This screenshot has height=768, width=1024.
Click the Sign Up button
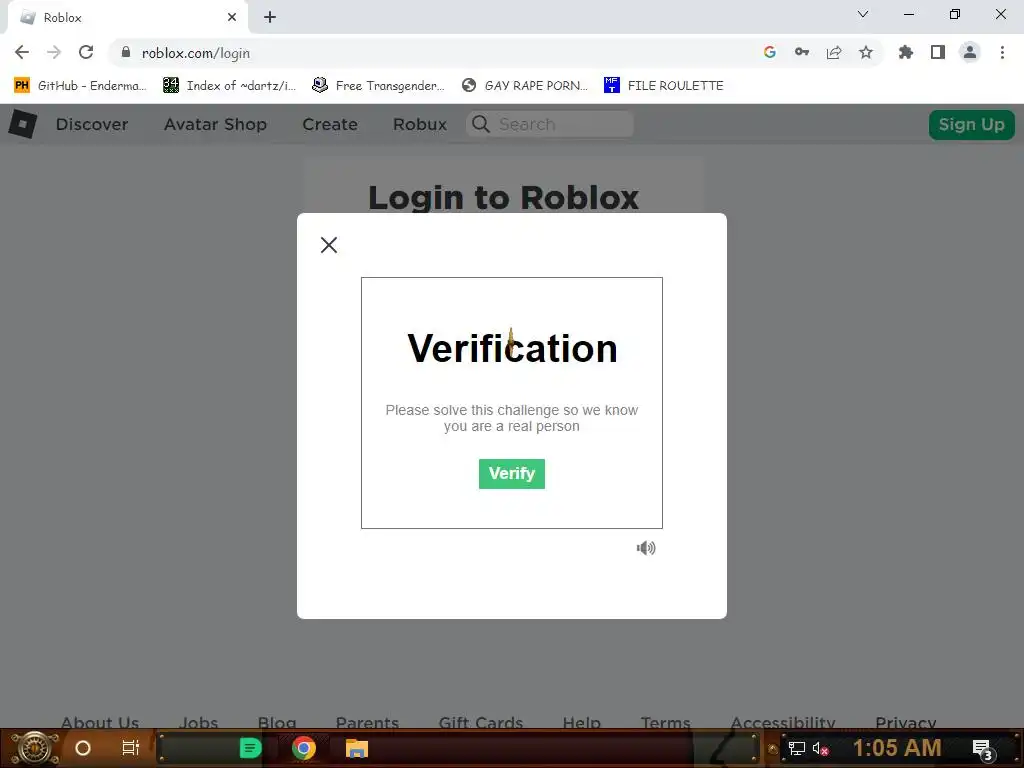pyautogui.click(x=971, y=125)
